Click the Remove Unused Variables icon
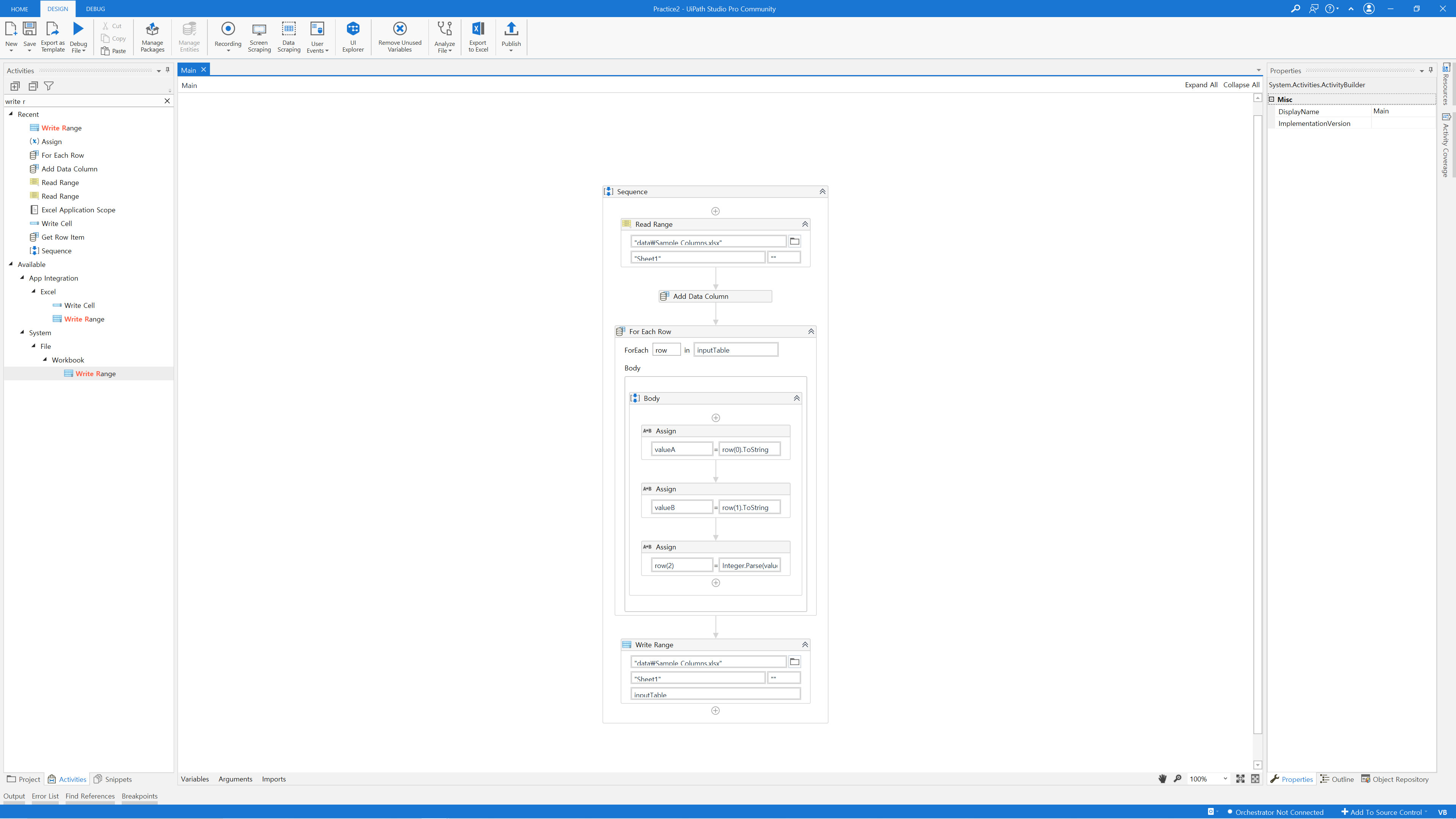1456x819 pixels. tap(400, 28)
